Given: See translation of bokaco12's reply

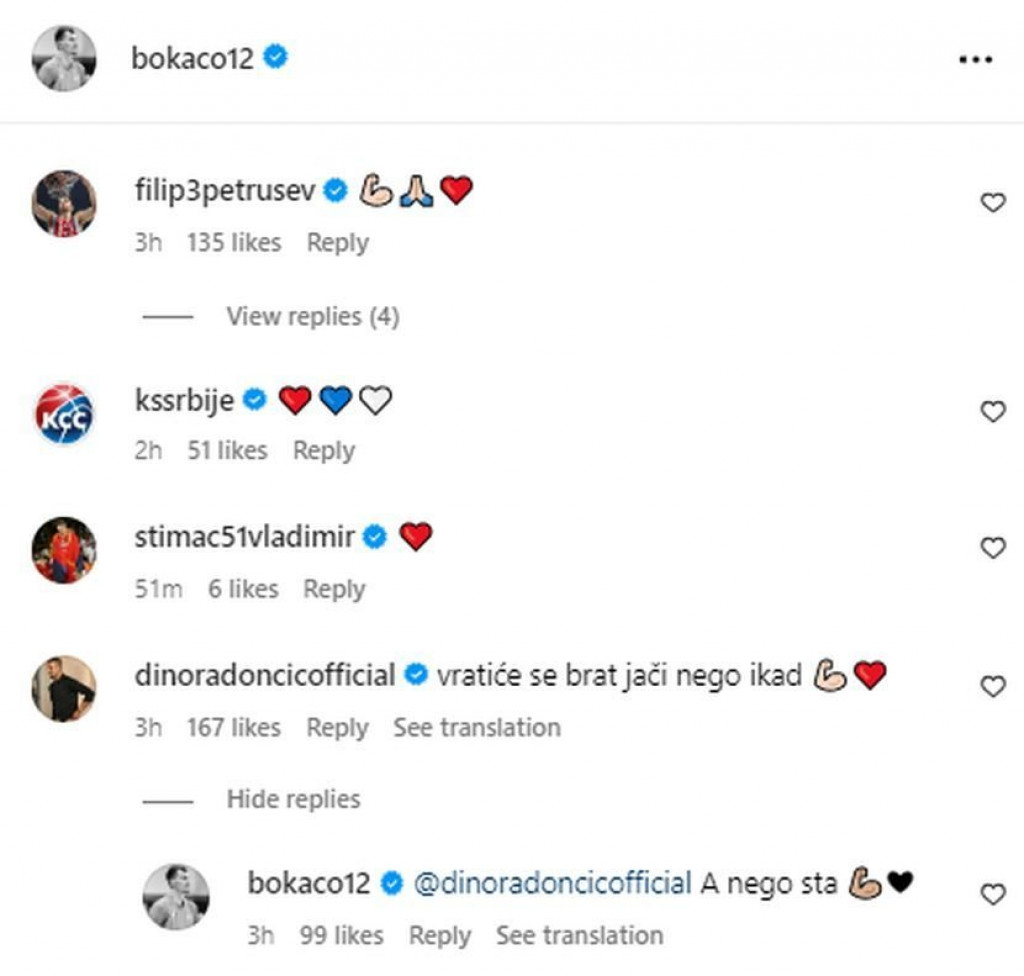Looking at the screenshot, I should (x=579, y=936).
